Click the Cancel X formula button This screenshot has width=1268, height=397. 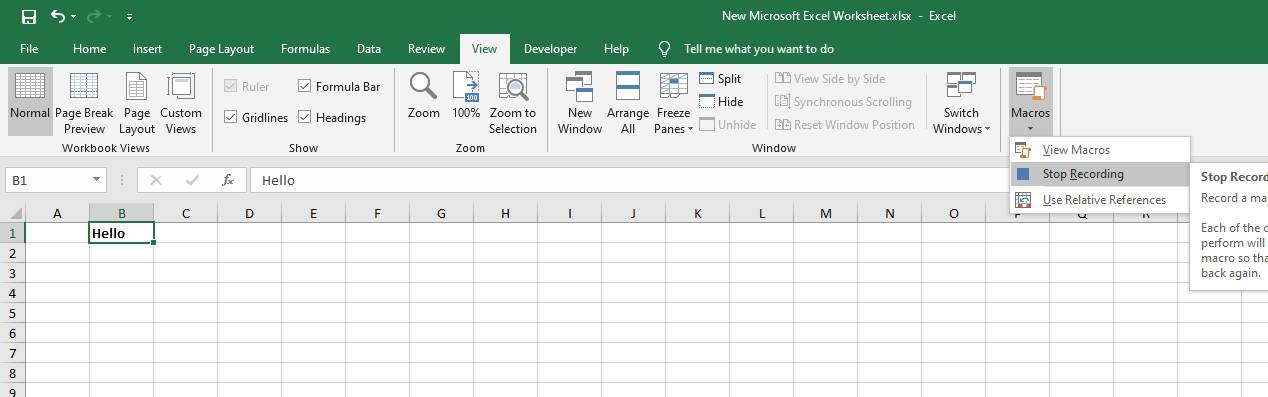click(155, 180)
